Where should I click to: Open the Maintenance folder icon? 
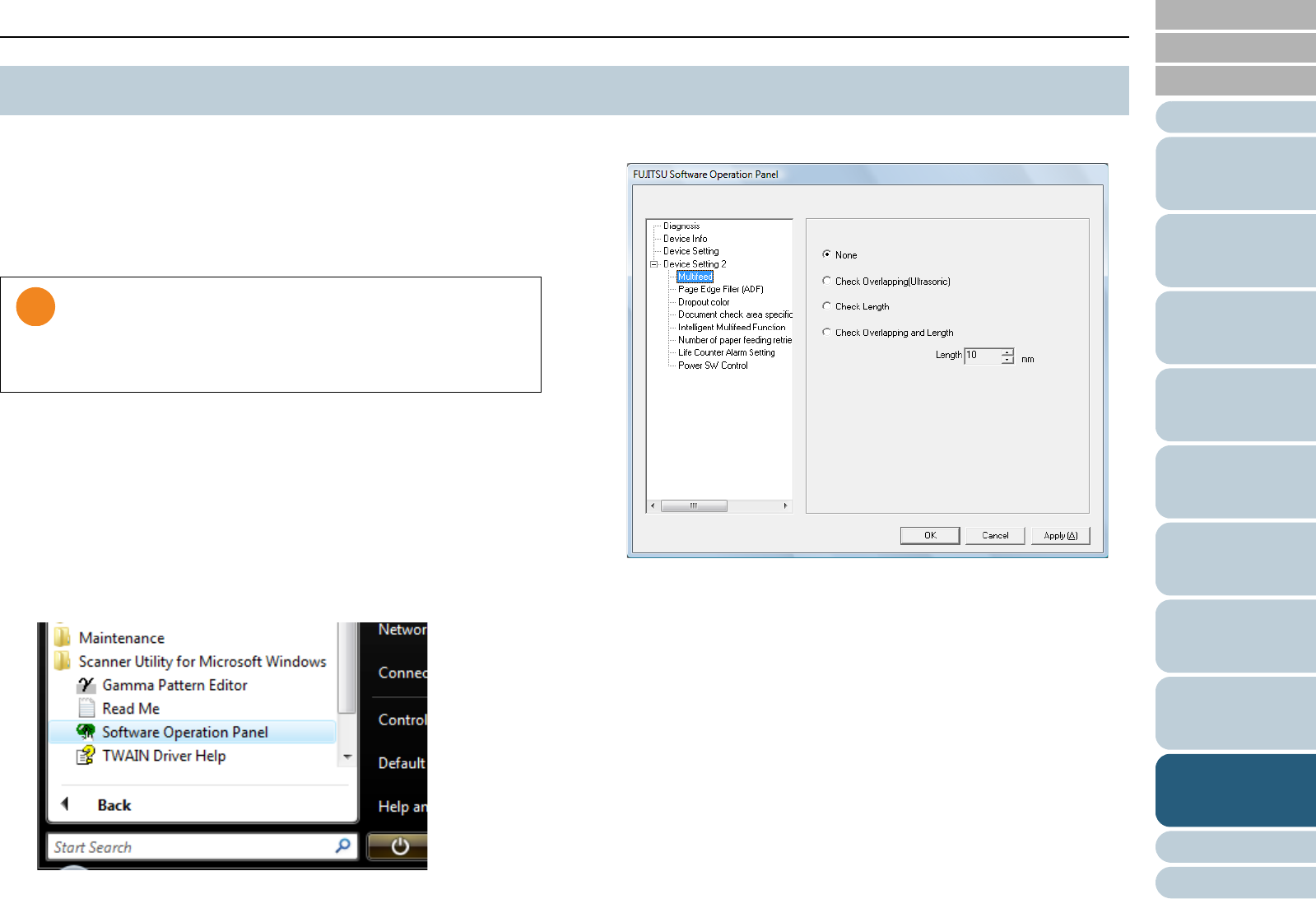(62, 637)
